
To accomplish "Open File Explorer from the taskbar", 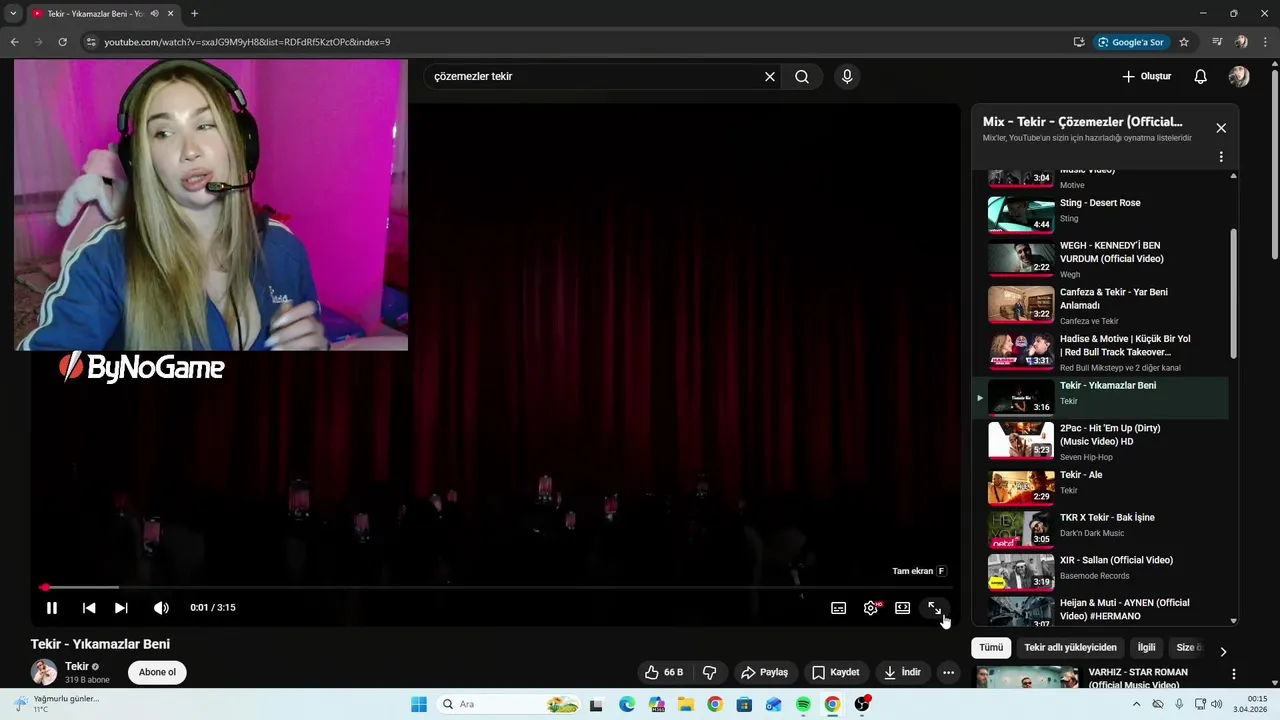I will [x=685, y=704].
